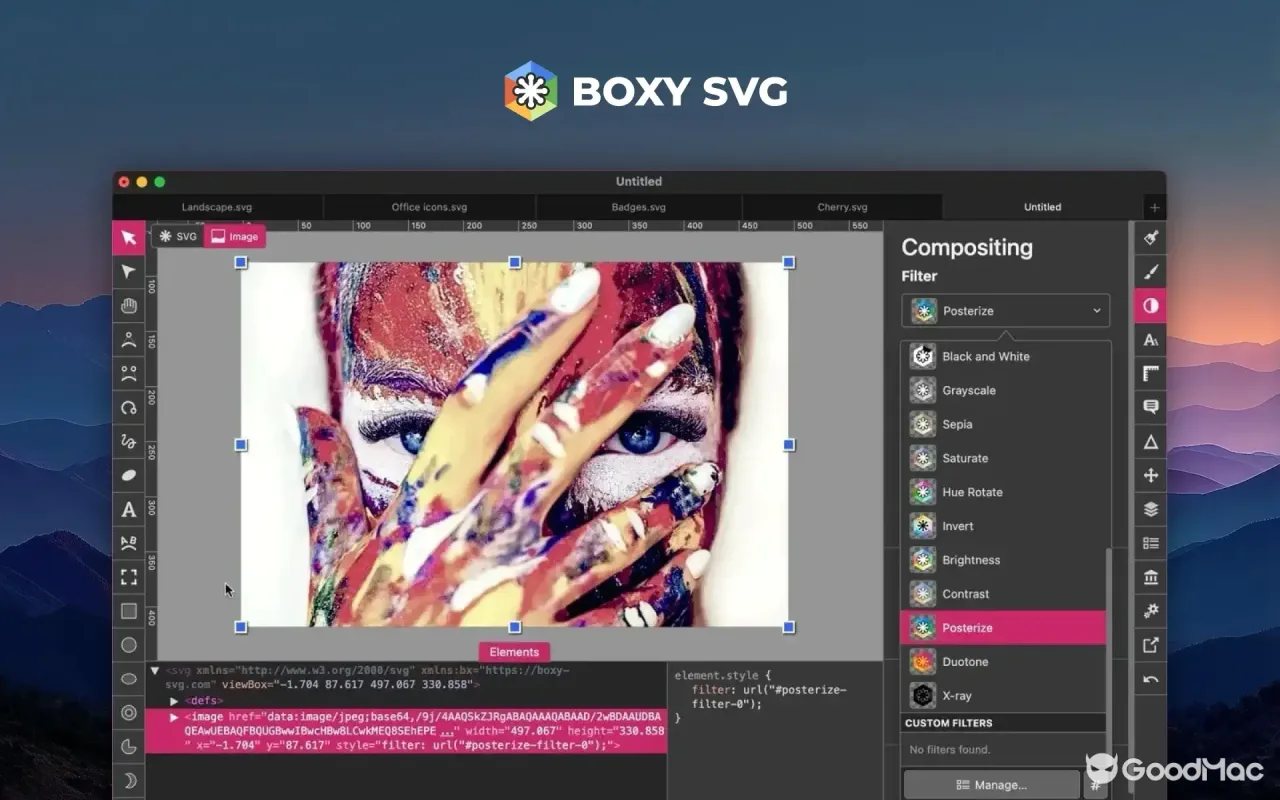The image size is (1280, 800).
Task: Select the Circle shape tool
Action: 128,645
